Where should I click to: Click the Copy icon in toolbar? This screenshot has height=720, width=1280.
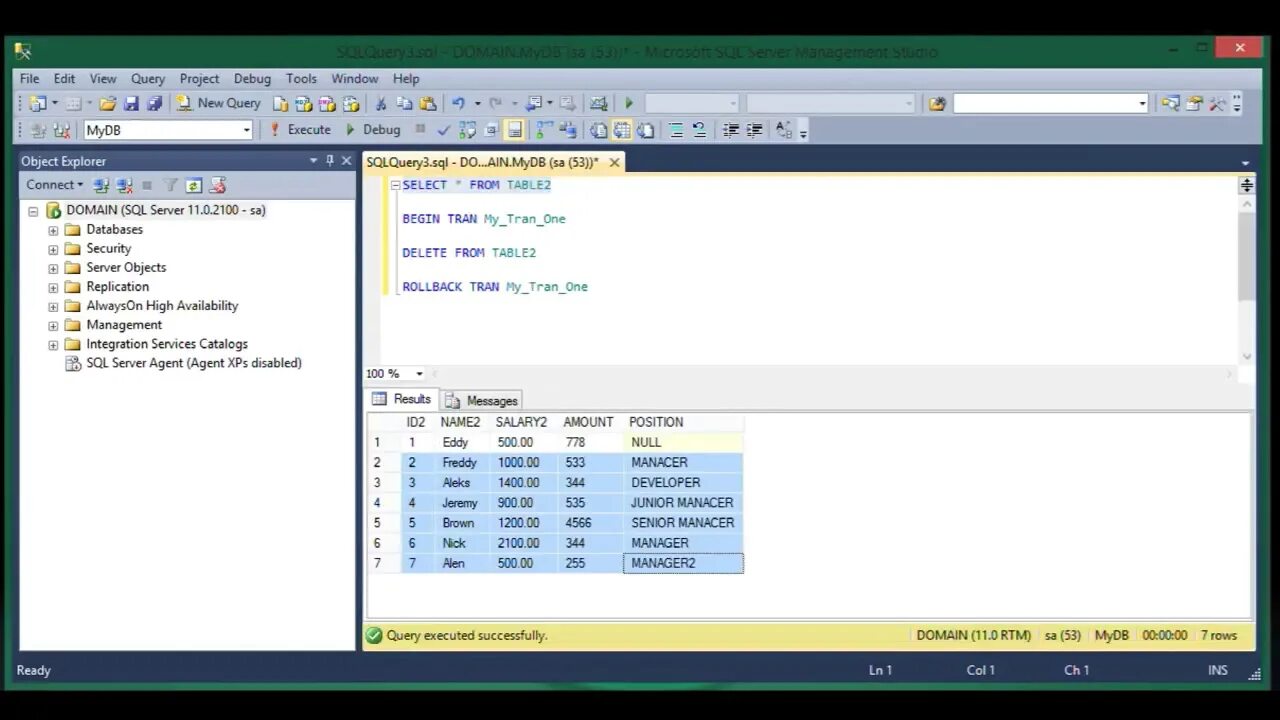(x=404, y=103)
